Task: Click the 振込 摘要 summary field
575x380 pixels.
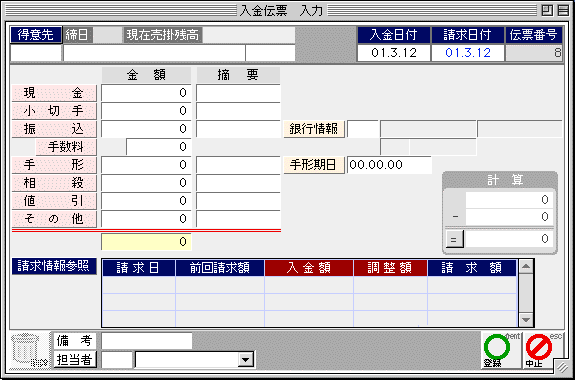Action: click(x=238, y=129)
